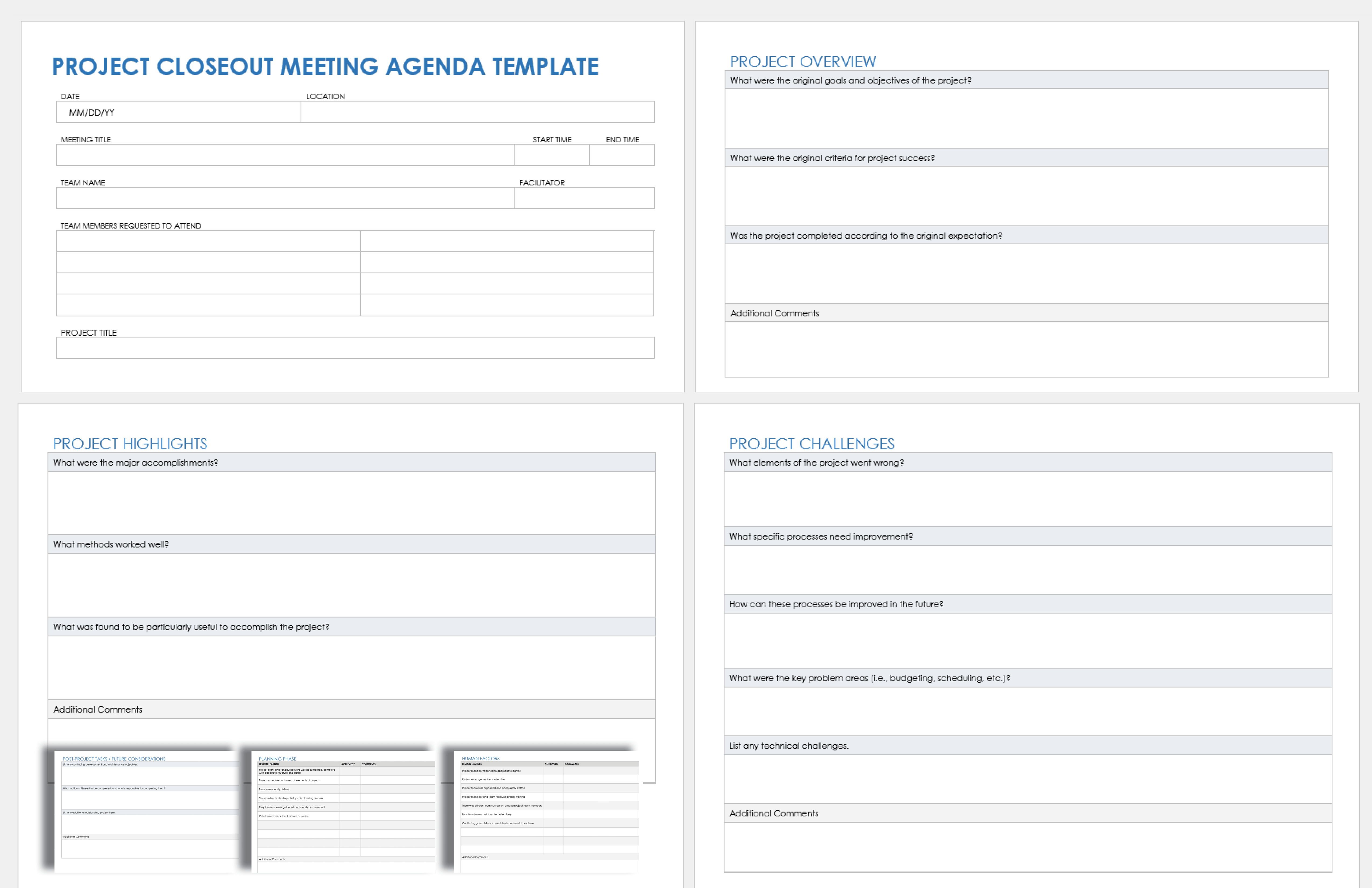Click answer area under original goals question
The width and height of the screenshot is (1372, 888).
pyautogui.click(x=1026, y=118)
